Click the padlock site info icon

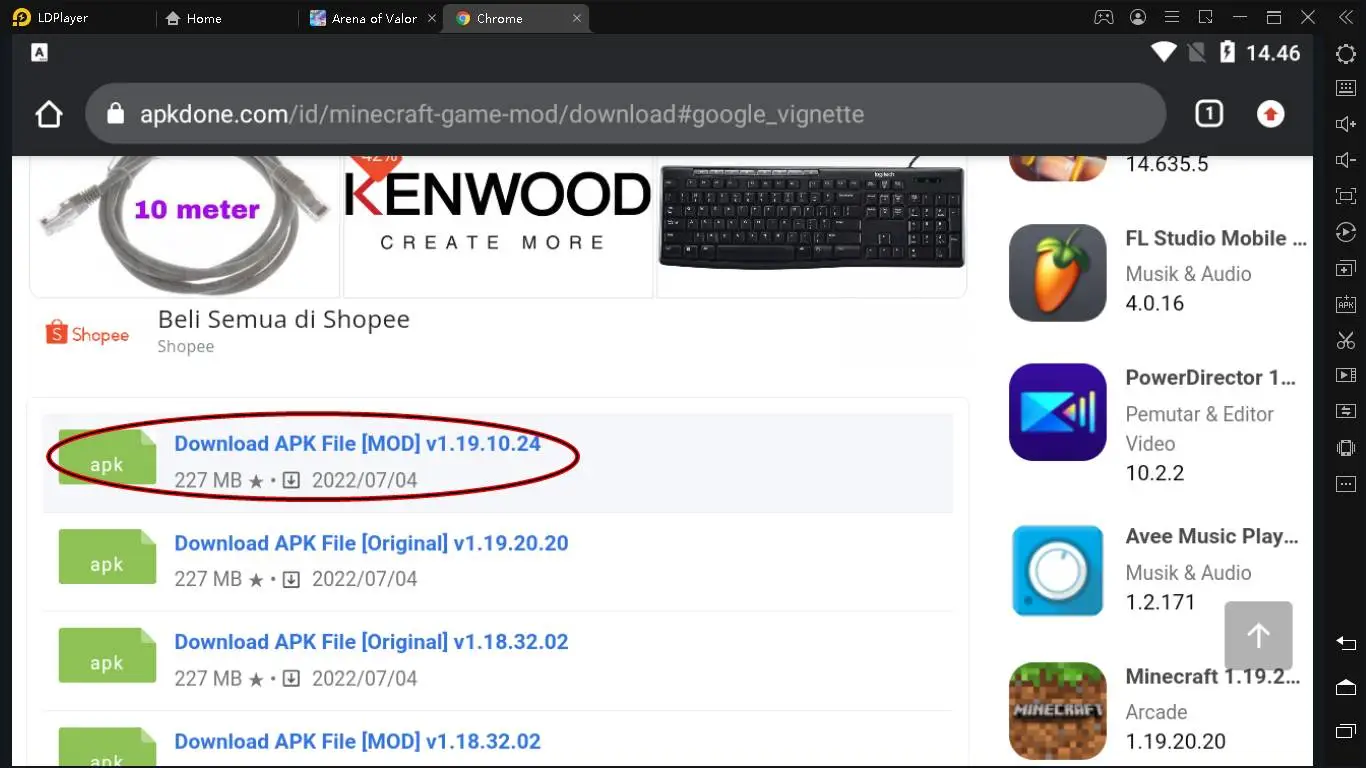115,114
